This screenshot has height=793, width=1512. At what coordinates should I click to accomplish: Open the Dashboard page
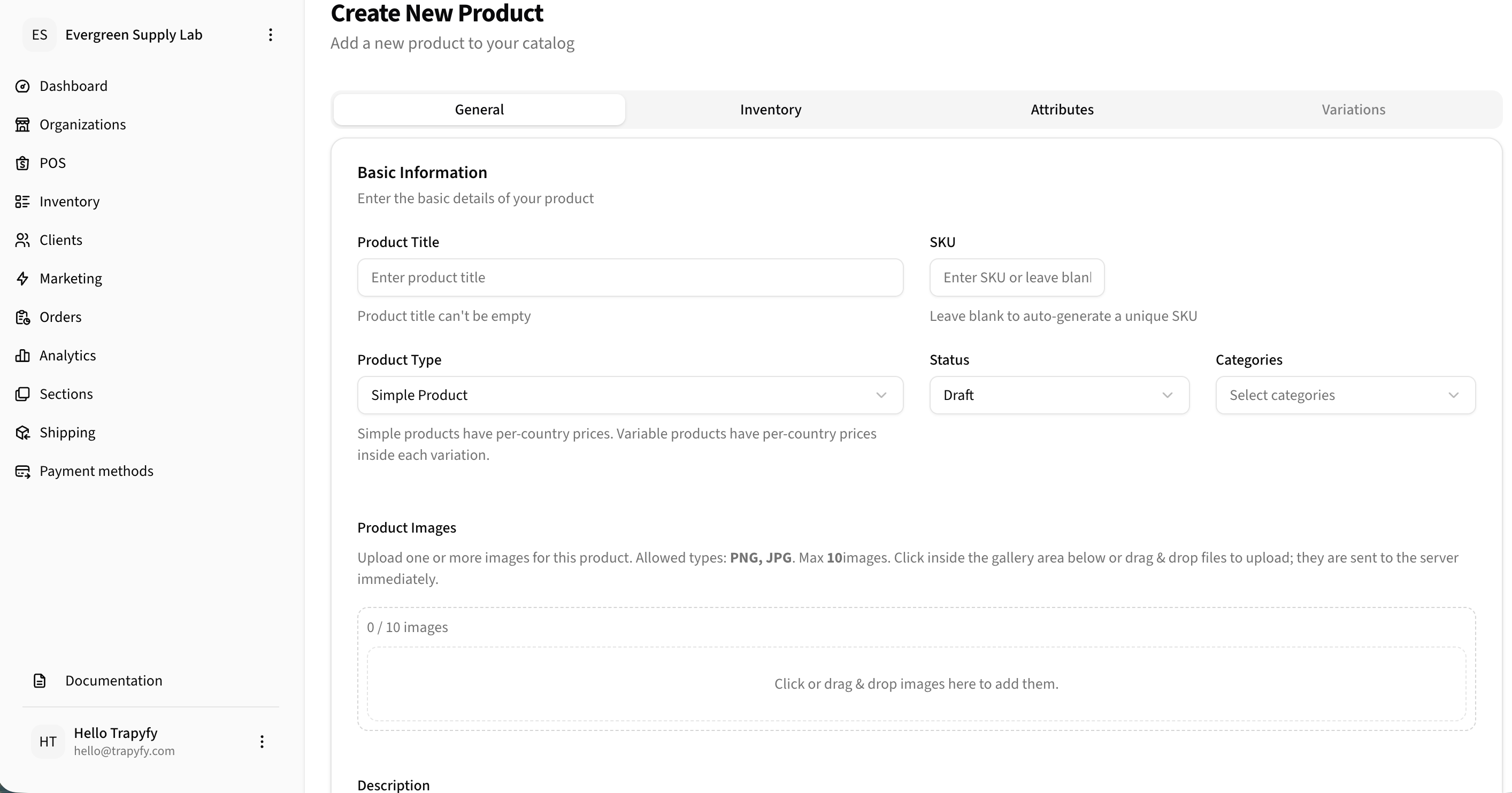(x=73, y=86)
